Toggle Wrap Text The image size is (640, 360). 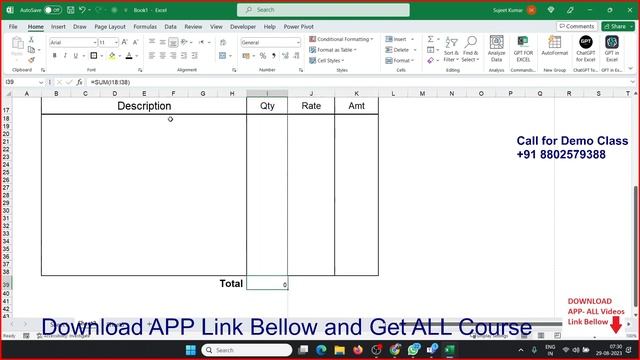click(223, 42)
